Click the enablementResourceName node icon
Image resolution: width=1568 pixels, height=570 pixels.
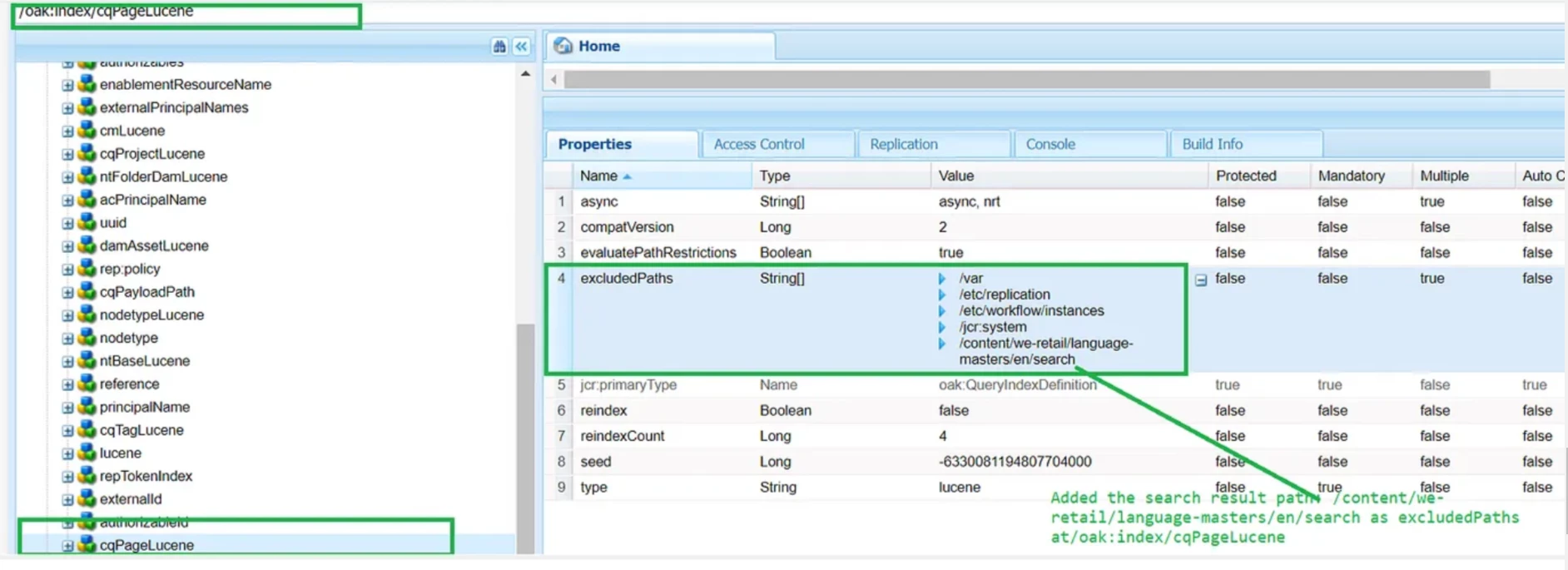click(87, 85)
